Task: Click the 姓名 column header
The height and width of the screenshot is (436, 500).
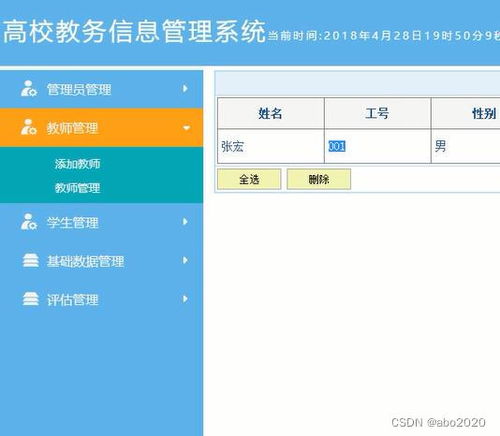Action: coord(270,113)
